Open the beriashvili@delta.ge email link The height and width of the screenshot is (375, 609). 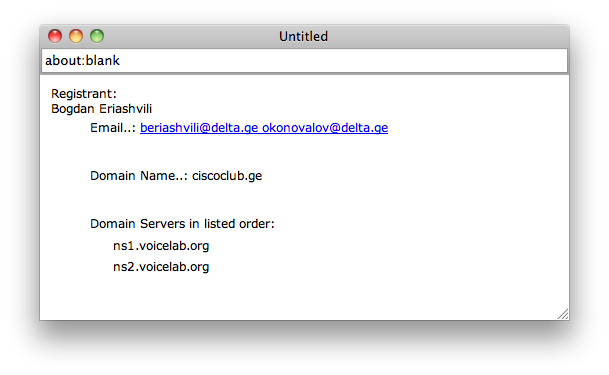click(199, 128)
